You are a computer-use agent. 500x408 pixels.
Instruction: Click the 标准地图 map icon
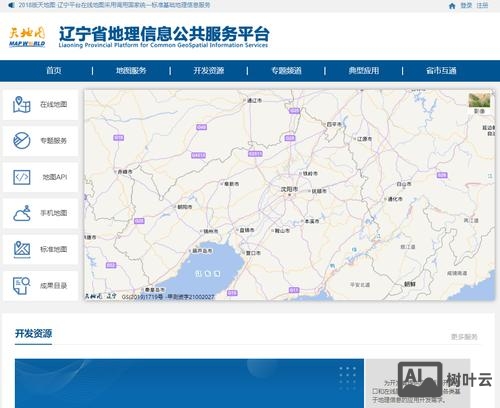click(22, 249)
